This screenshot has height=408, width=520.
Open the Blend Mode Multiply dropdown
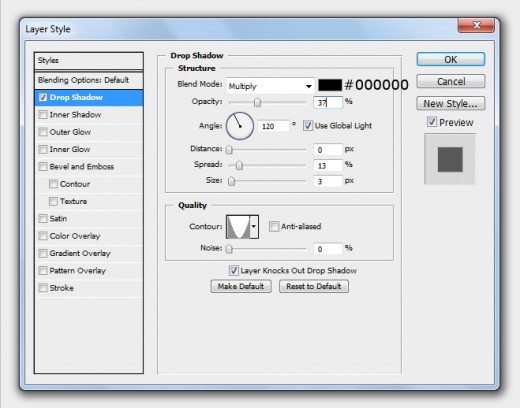click(270, 86)
